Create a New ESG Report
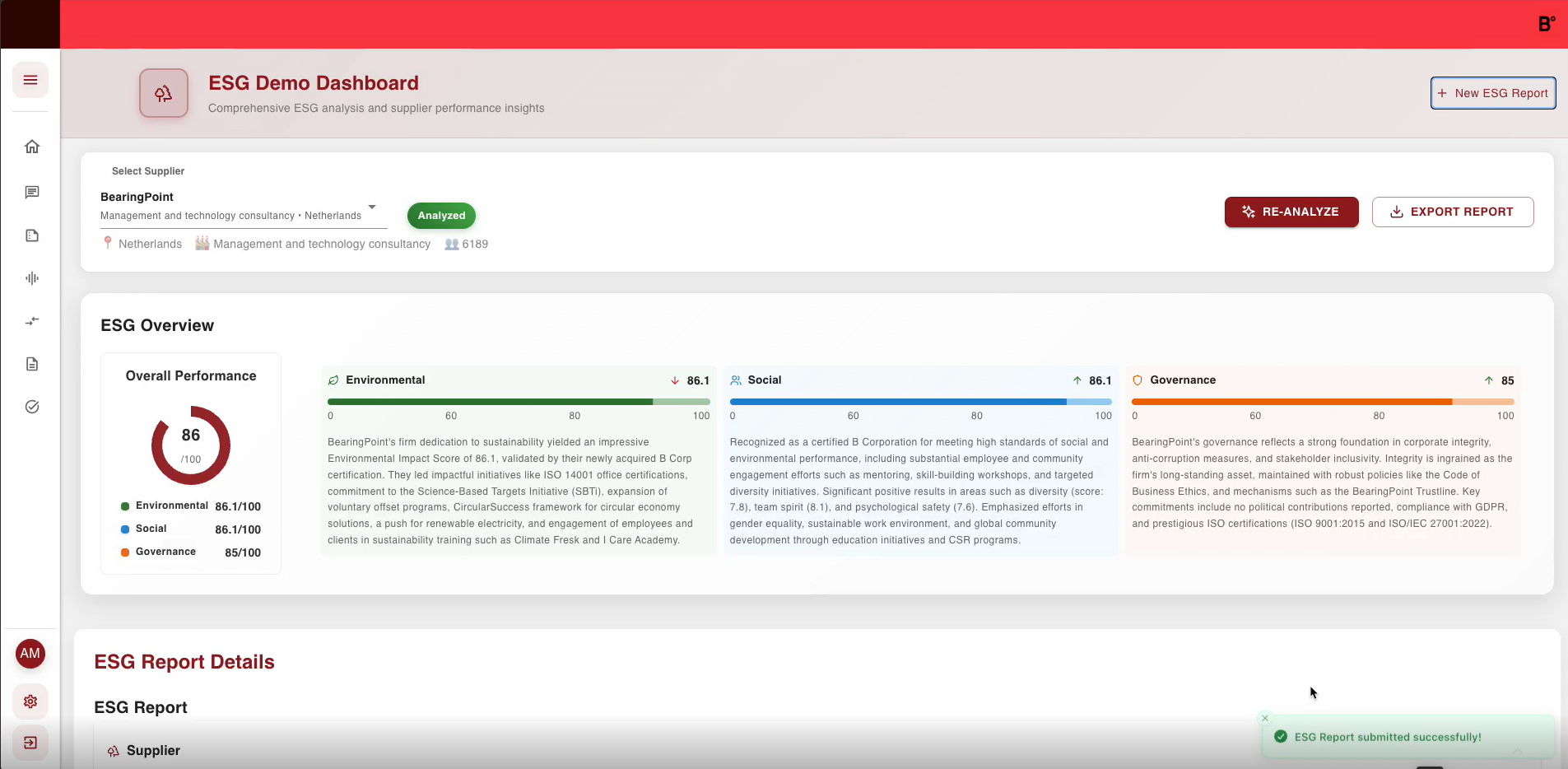1568x769 pixels. click(x=1492, y=93)
